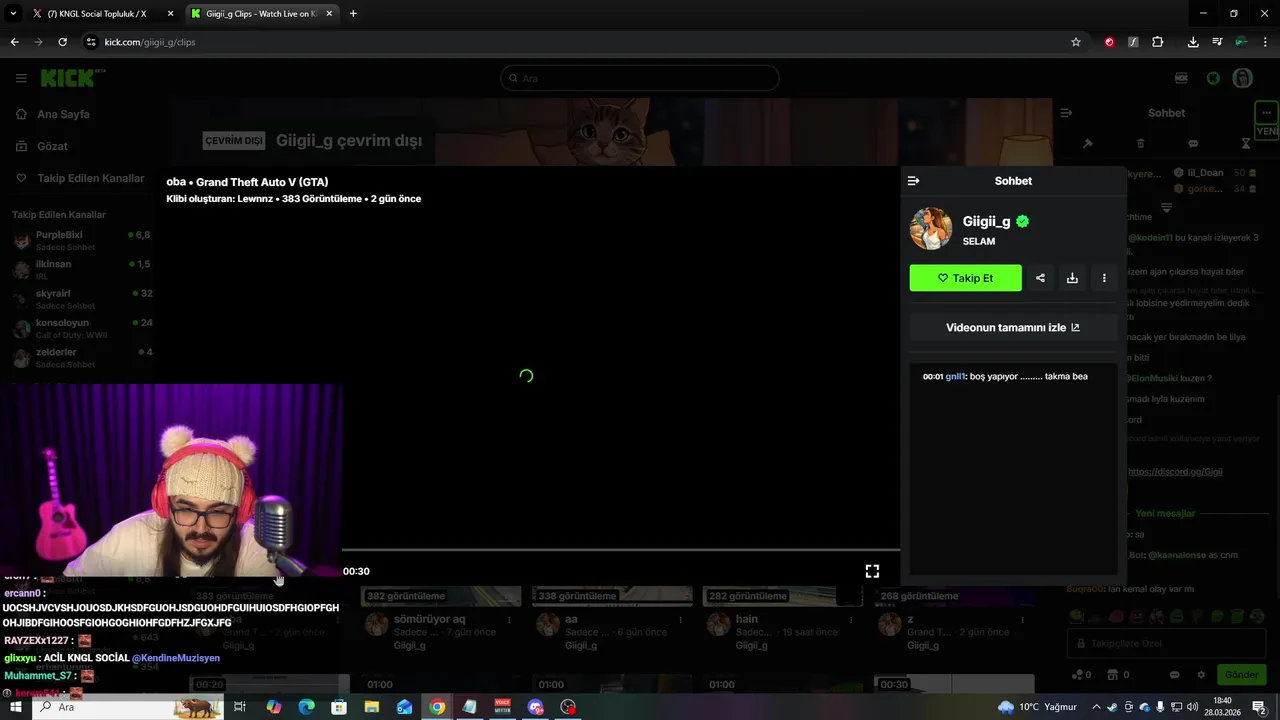Click the address bar URL kick.com/giigii_g/clips

click(x=150, y=42)
